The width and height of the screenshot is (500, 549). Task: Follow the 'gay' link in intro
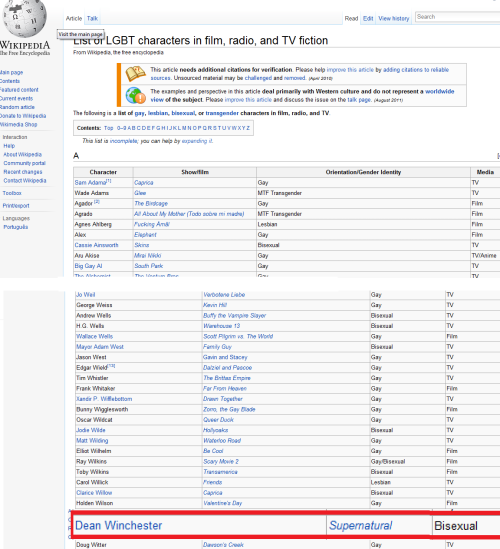coord(139,113)
